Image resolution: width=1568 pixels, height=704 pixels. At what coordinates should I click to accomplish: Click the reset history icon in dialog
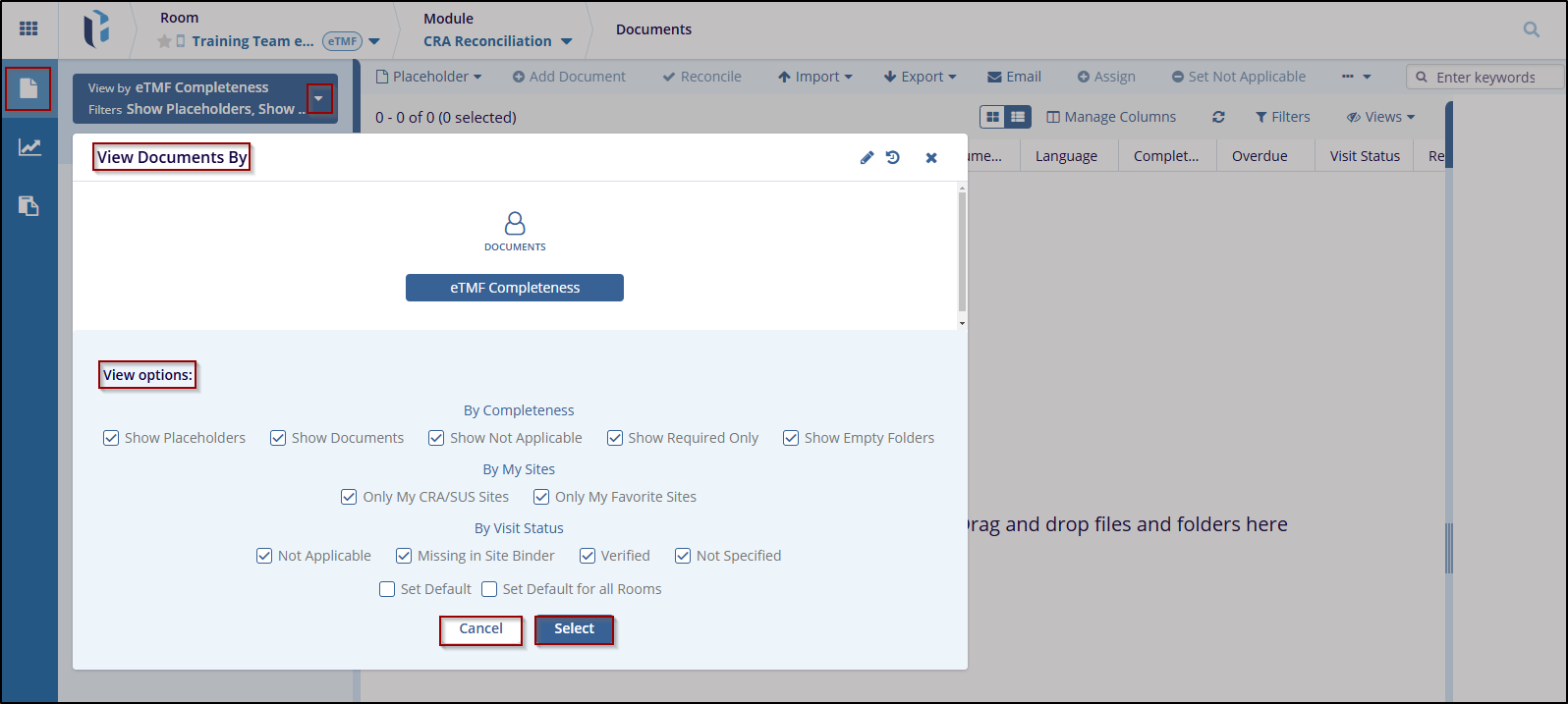pos(893,158)
